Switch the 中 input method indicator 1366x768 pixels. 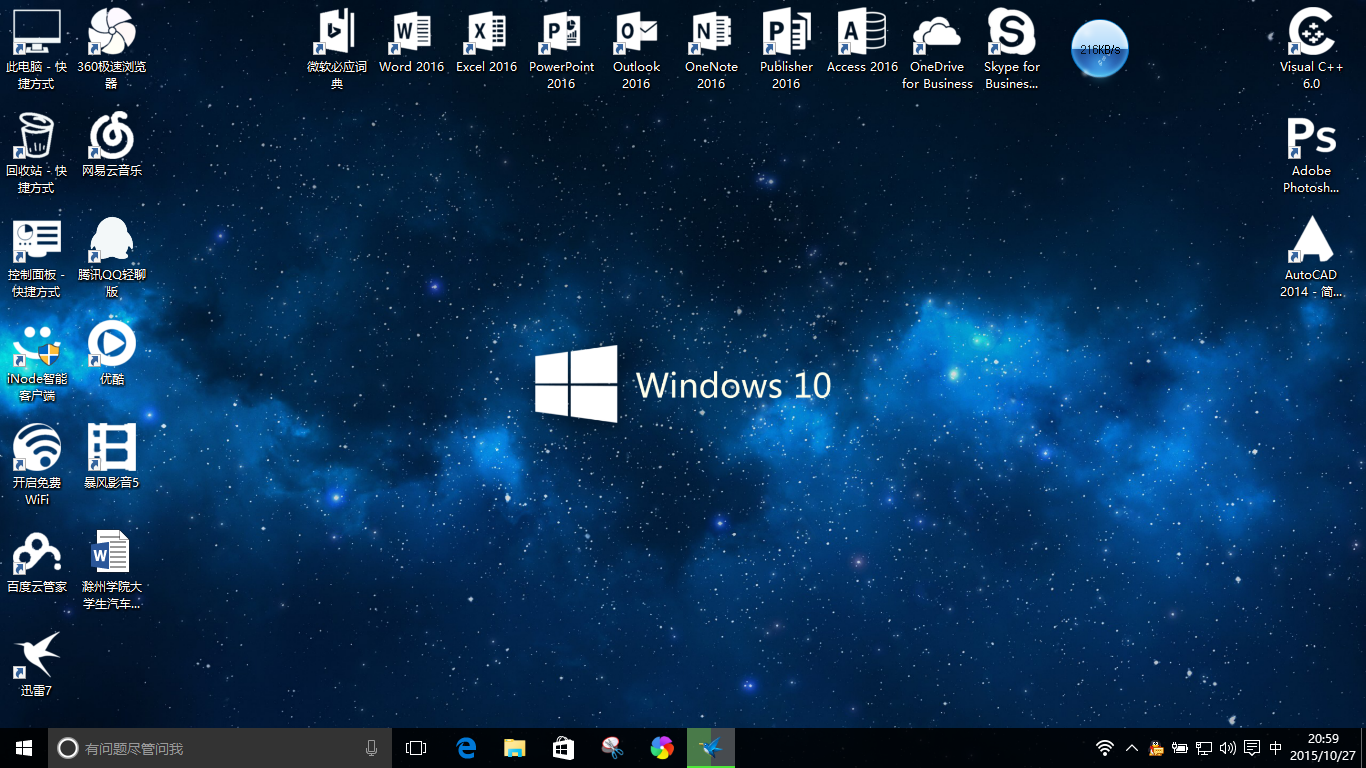[x=1275, y=748]
